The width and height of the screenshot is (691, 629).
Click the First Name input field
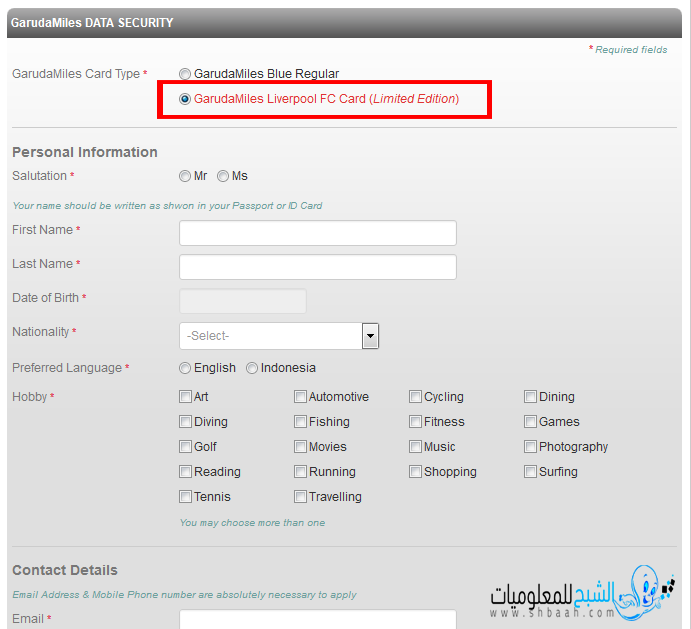(x=318, y=233)
